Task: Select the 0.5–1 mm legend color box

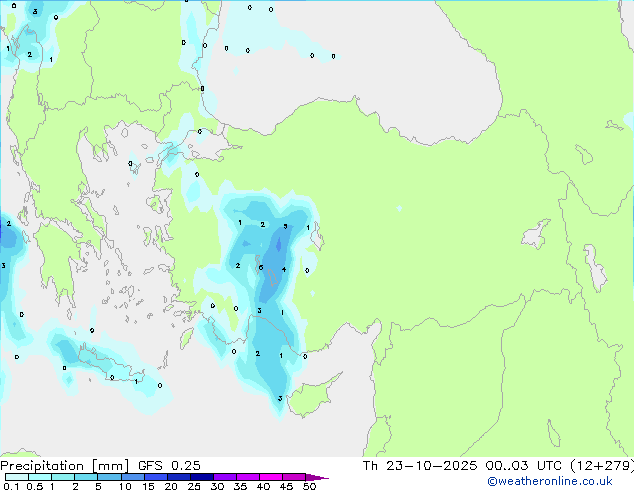Action: 40,477
